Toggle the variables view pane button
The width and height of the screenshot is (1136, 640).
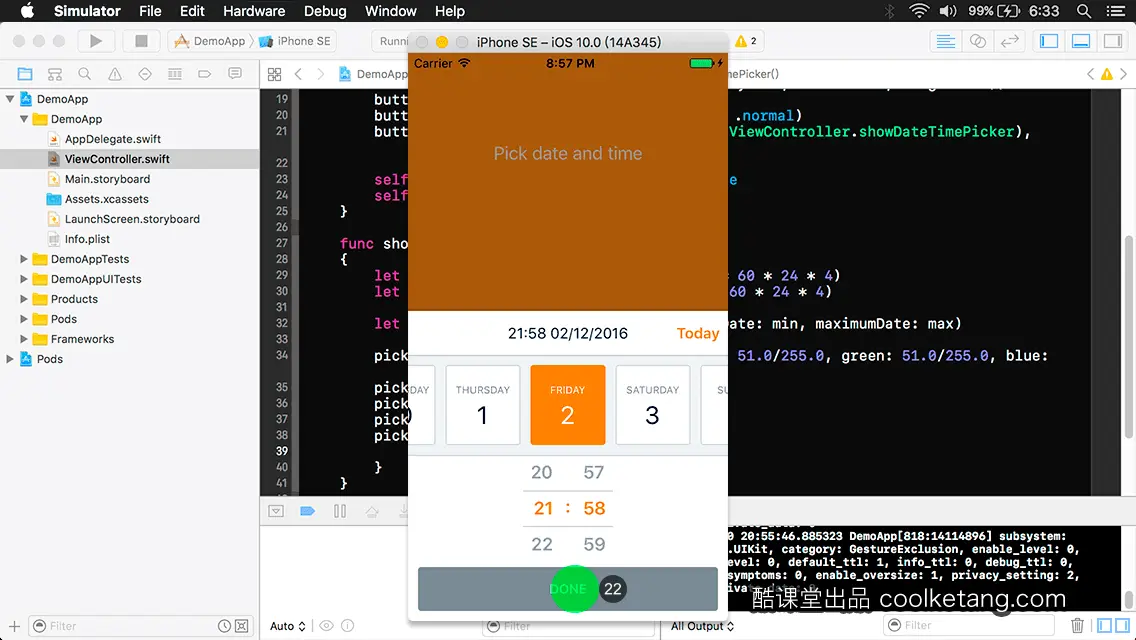pos(1104,626)
